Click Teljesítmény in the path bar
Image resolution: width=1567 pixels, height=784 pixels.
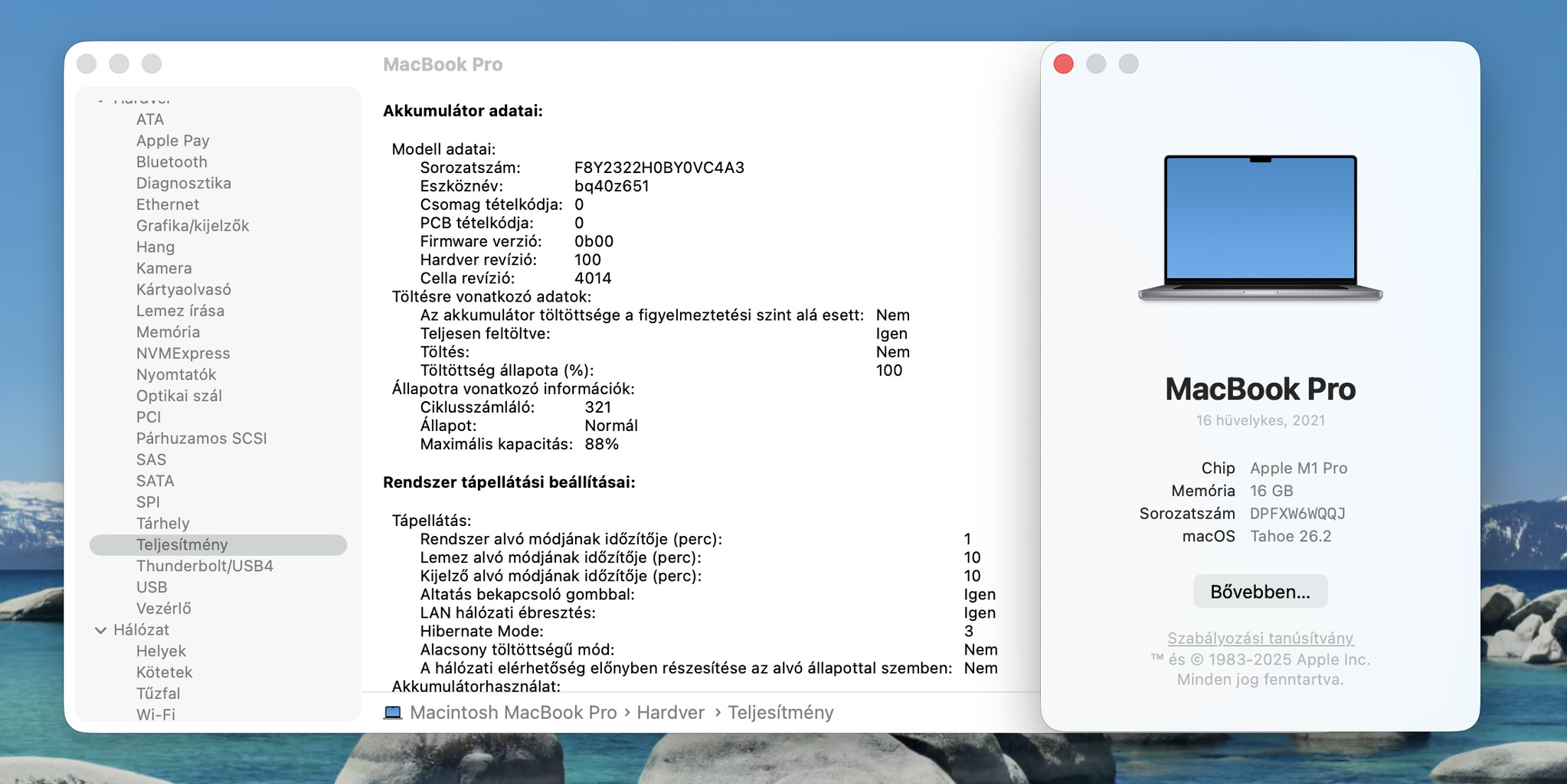coord(780,713)
